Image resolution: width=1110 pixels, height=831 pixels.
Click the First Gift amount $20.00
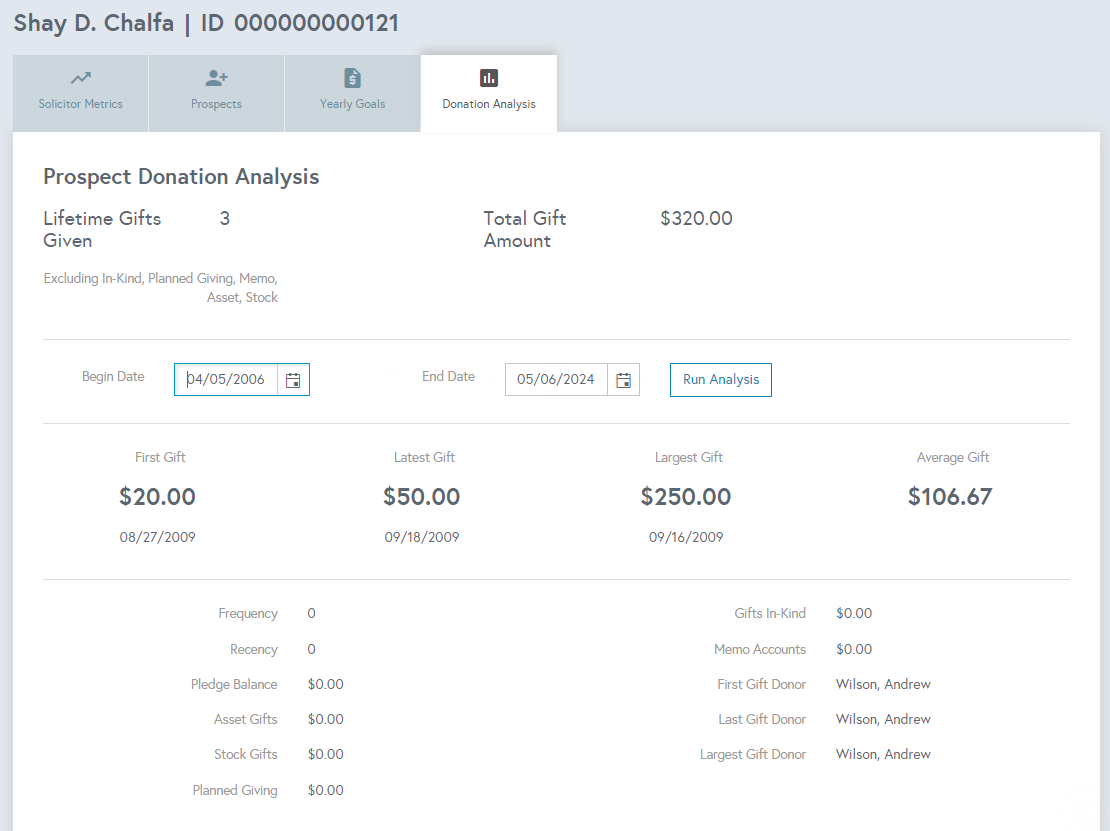[x=157, y=497]
